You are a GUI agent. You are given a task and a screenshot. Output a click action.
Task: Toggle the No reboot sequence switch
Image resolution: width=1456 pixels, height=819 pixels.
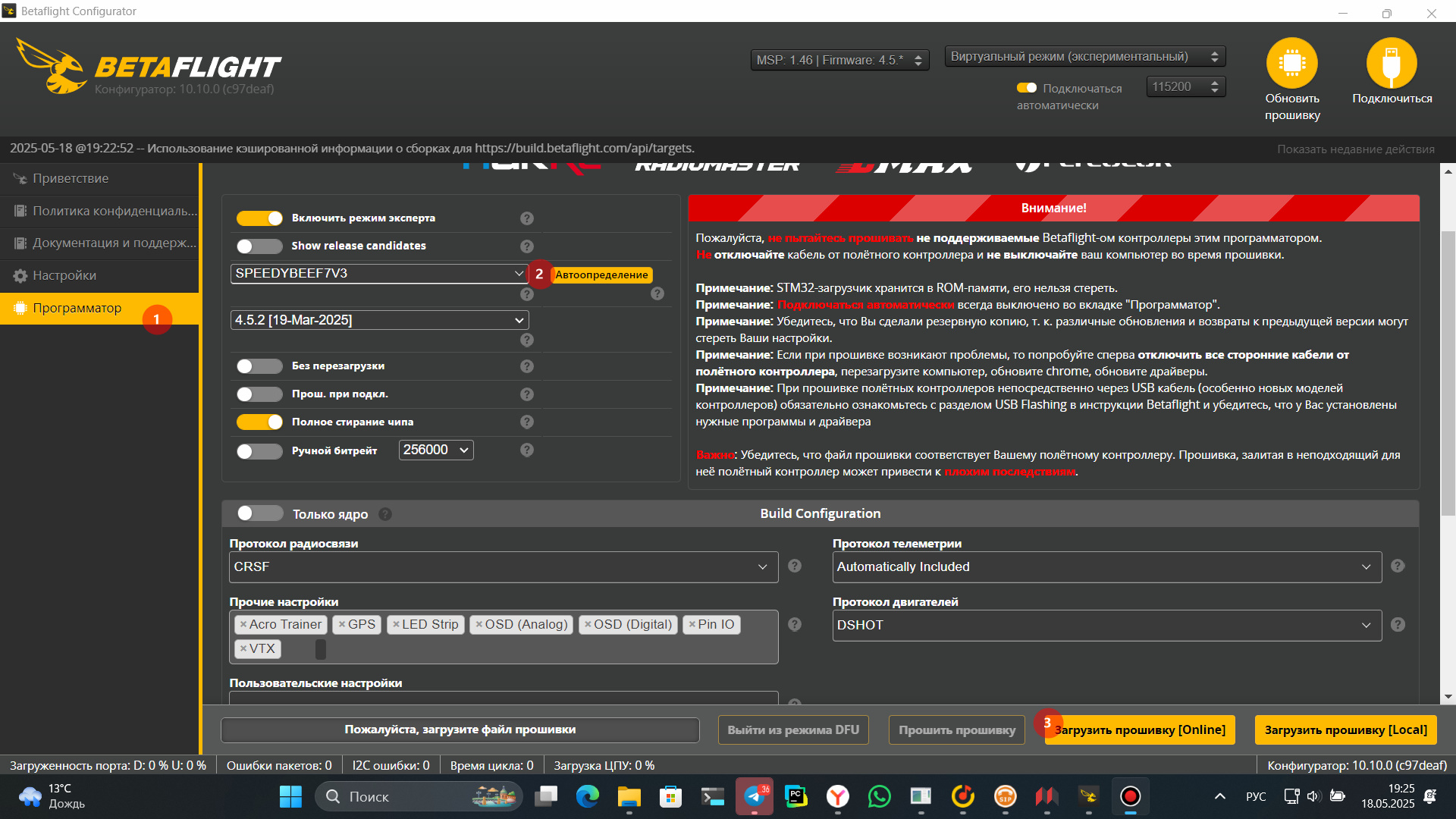point(259,366)
